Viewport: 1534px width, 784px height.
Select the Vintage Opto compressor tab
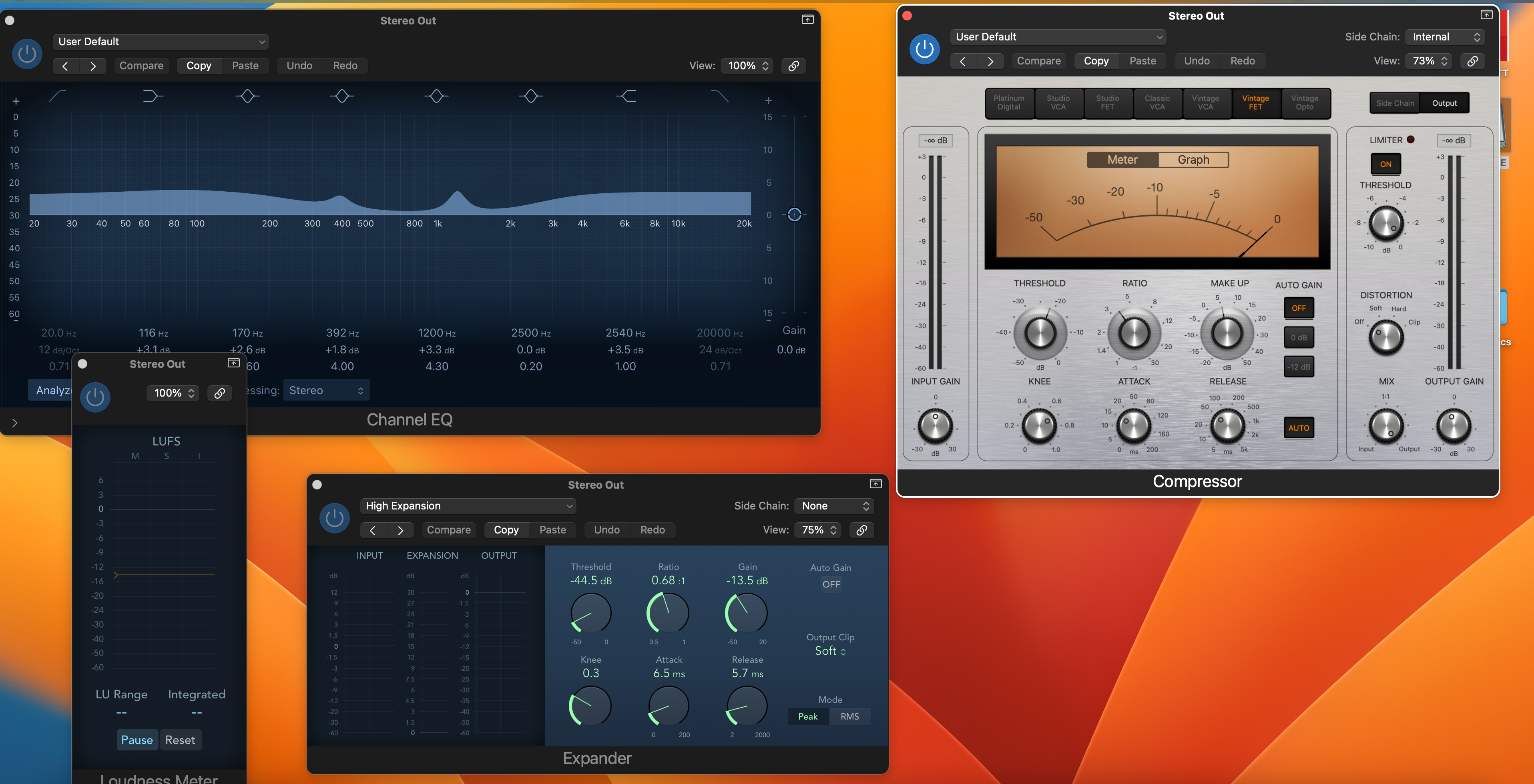[x=1304, y=103]
